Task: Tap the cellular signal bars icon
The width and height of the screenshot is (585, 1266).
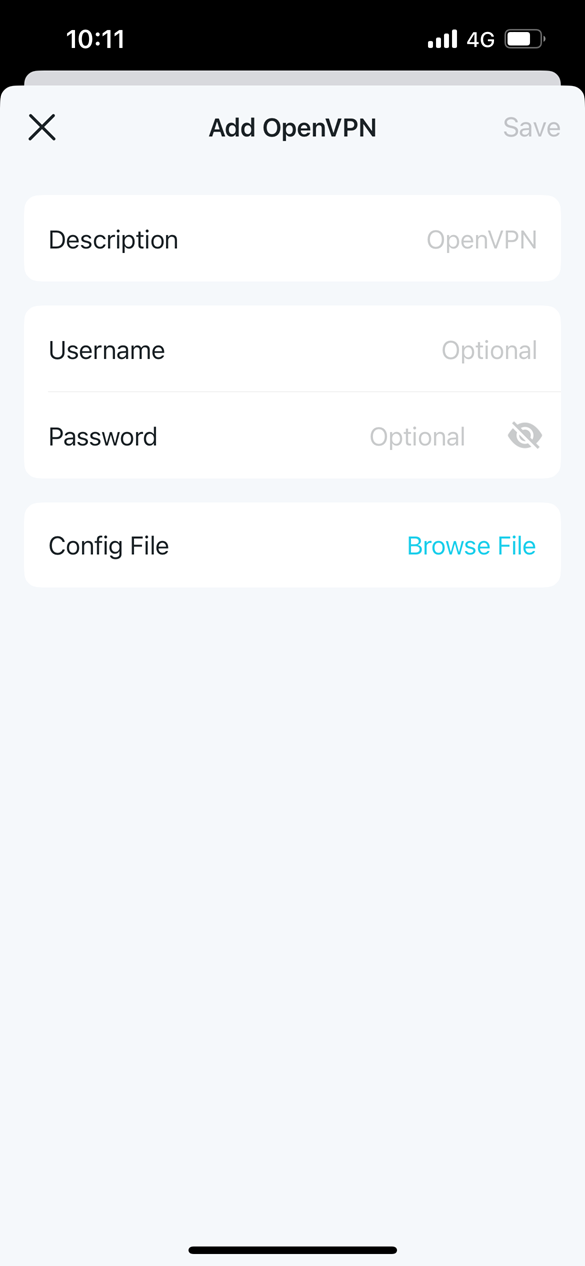Action: 441,38
